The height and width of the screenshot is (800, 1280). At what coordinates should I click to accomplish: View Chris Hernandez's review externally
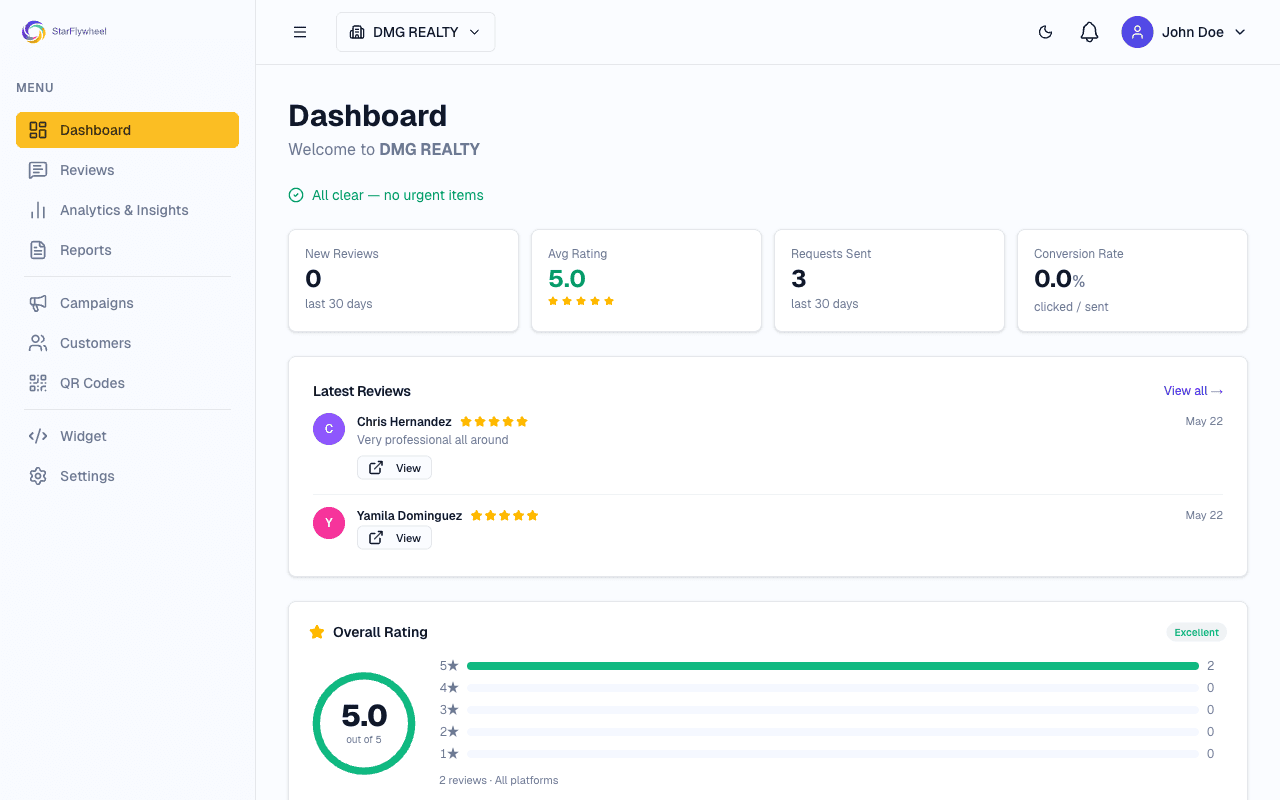coord(394,467)
